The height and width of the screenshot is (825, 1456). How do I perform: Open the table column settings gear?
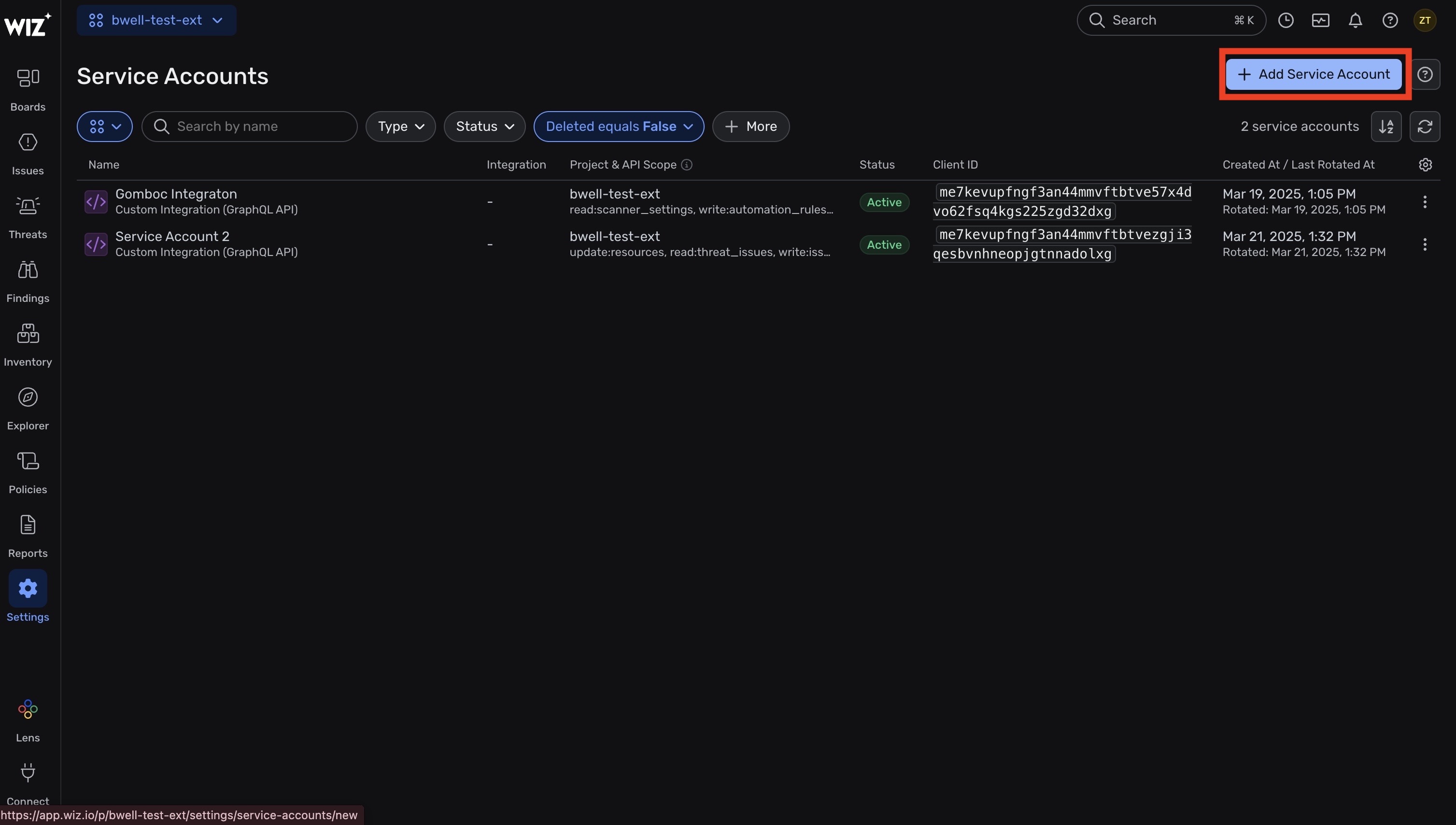pos(1425,164)
